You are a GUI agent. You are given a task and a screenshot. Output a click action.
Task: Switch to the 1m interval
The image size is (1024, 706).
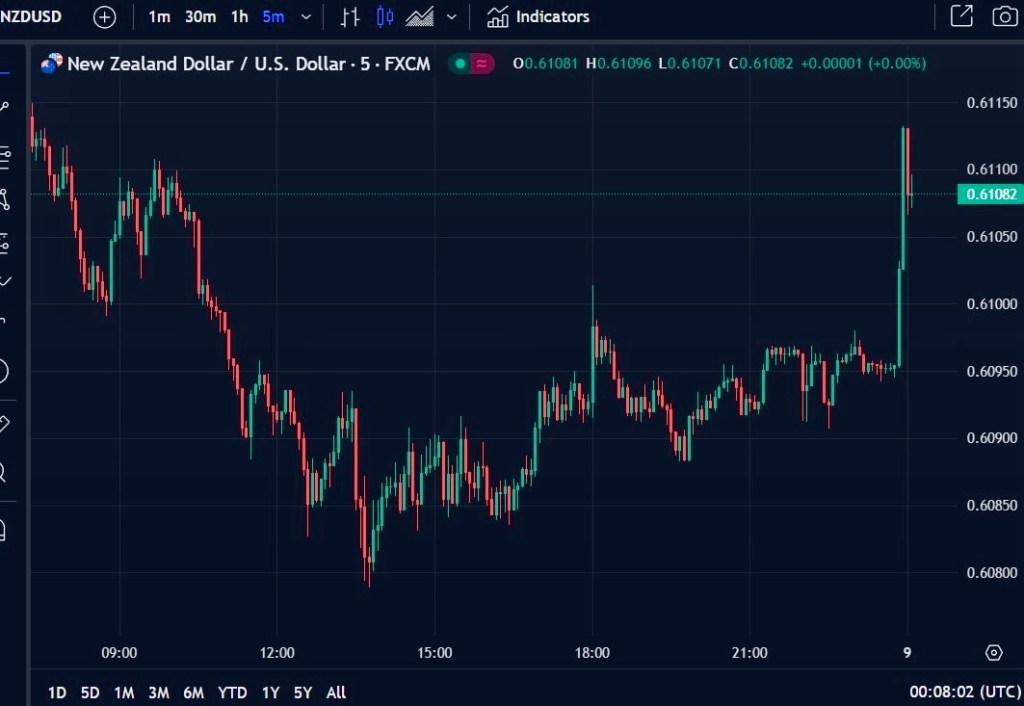click(x=159, y=17)
